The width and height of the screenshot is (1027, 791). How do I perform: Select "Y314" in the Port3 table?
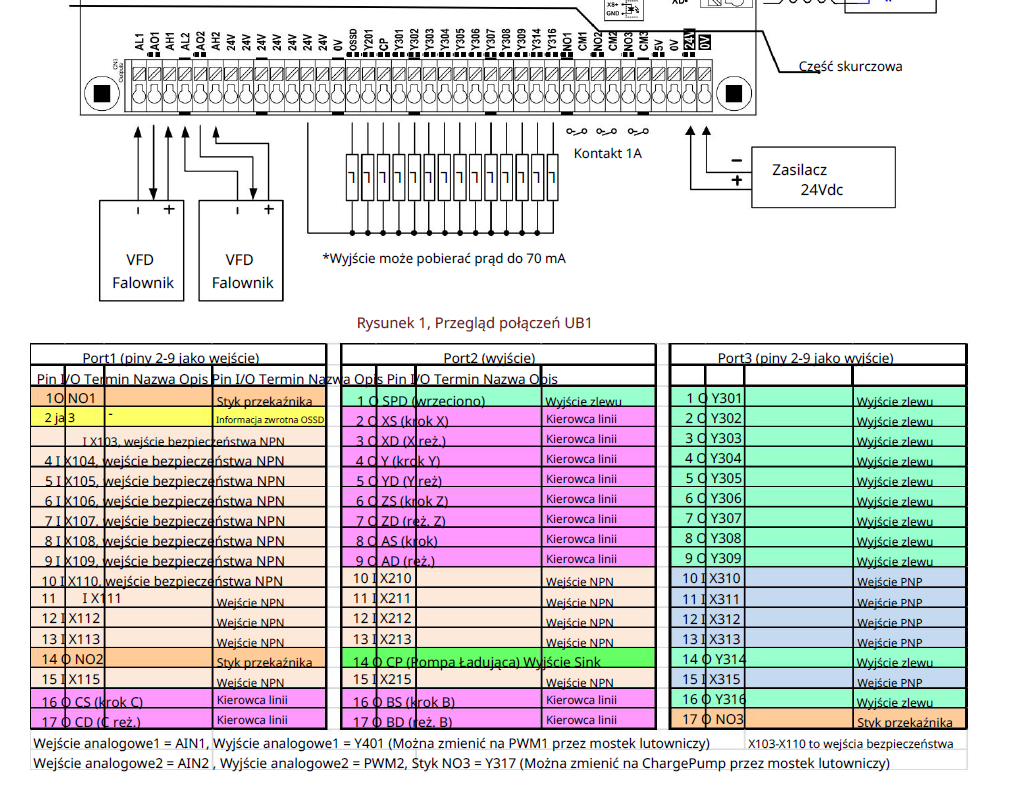[730, 659]
